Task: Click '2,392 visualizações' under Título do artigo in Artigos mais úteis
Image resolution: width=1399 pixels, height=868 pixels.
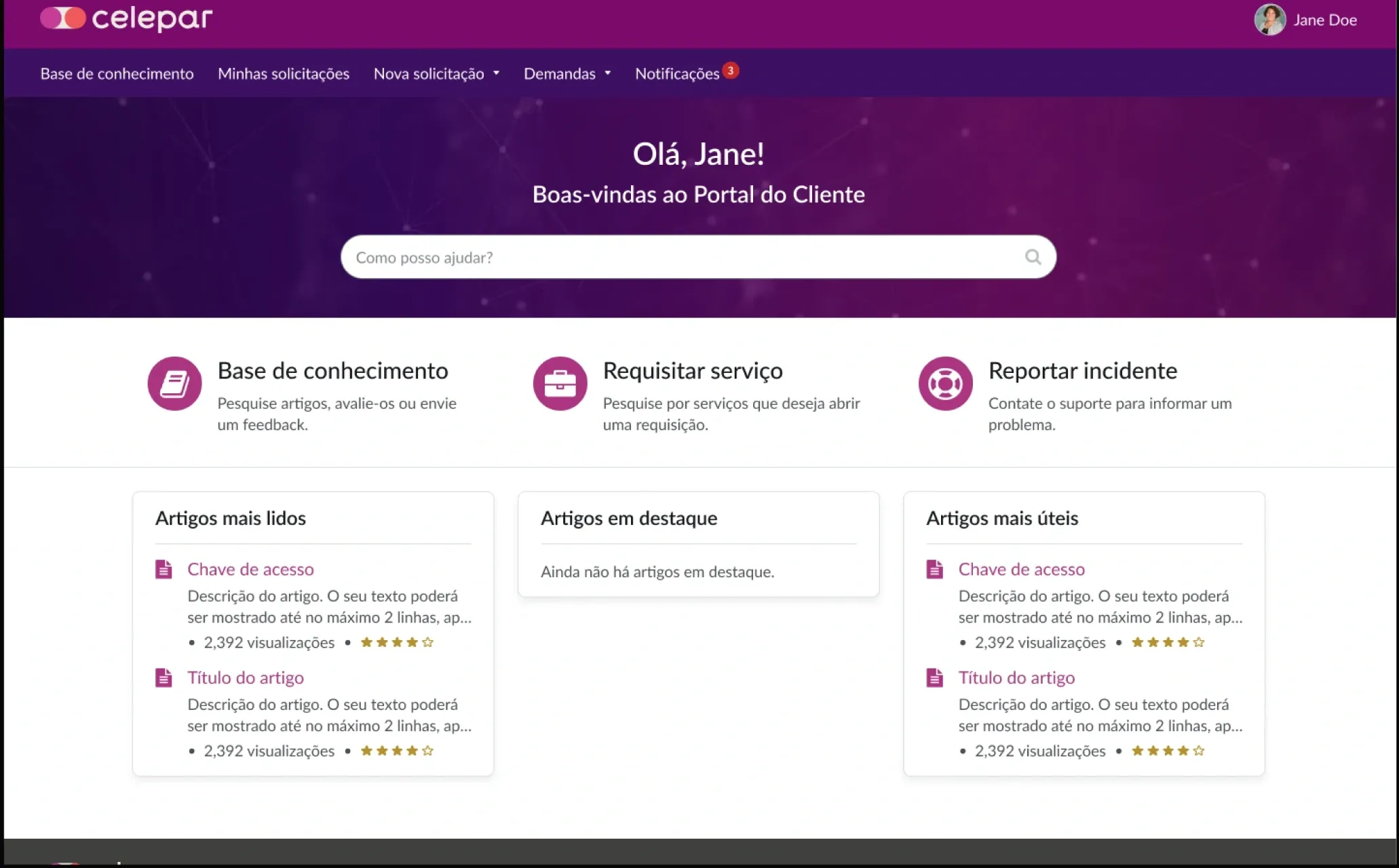Action: pos(1040,751)
